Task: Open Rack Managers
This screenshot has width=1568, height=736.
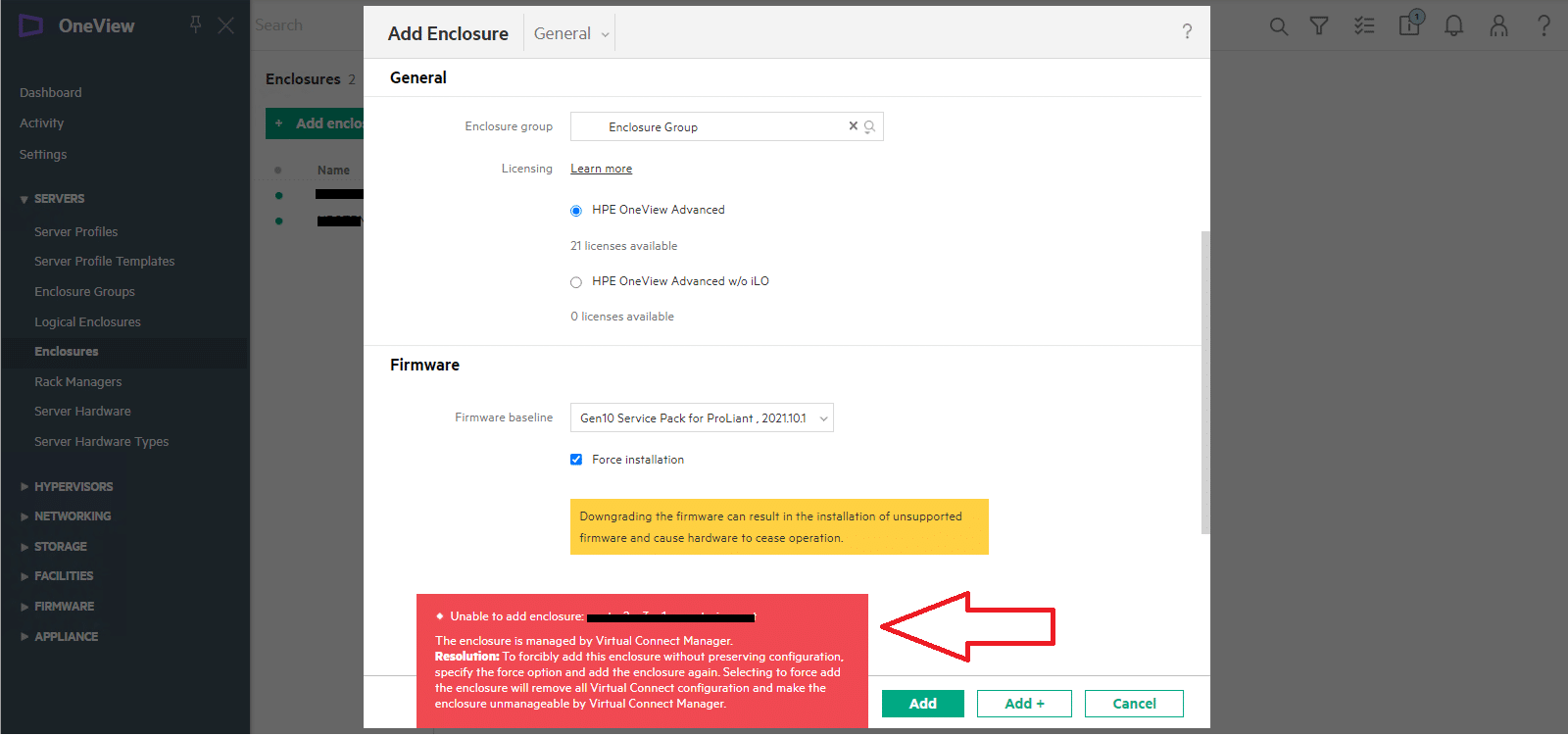Action: (x=77, y=382)
